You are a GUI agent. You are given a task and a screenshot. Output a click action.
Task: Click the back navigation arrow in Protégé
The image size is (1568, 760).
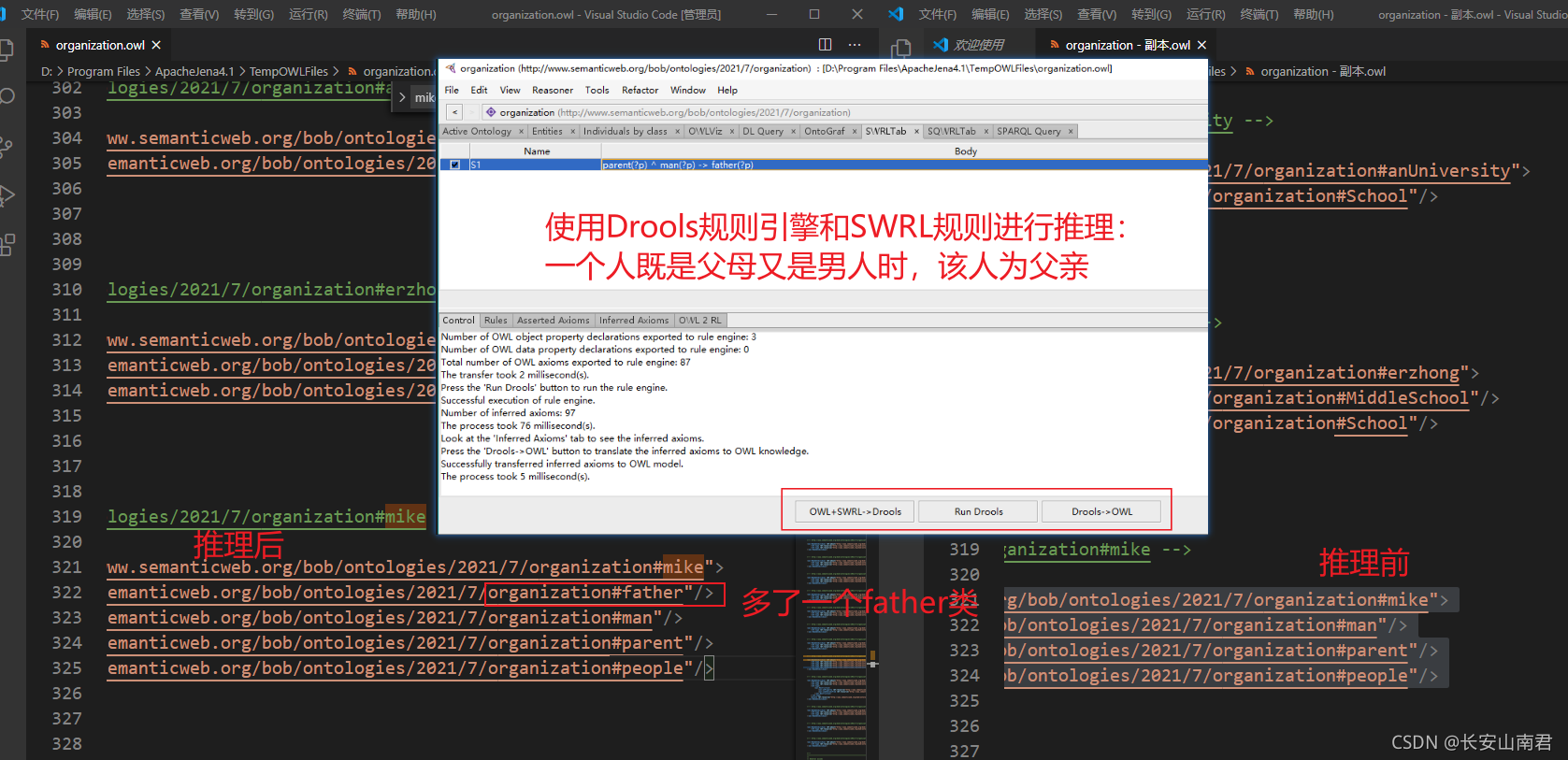pyautogui.click(x=454, y=112)
